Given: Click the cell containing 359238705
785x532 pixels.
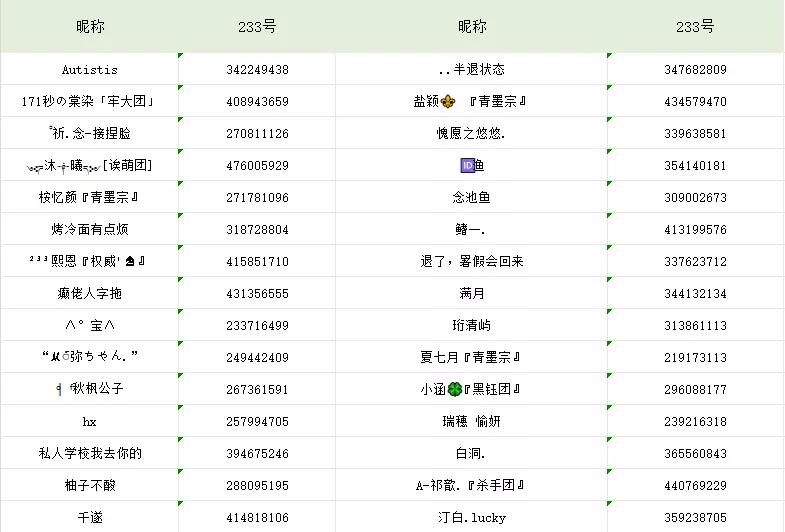Looking at the screenshot, I should coord(695,517).
